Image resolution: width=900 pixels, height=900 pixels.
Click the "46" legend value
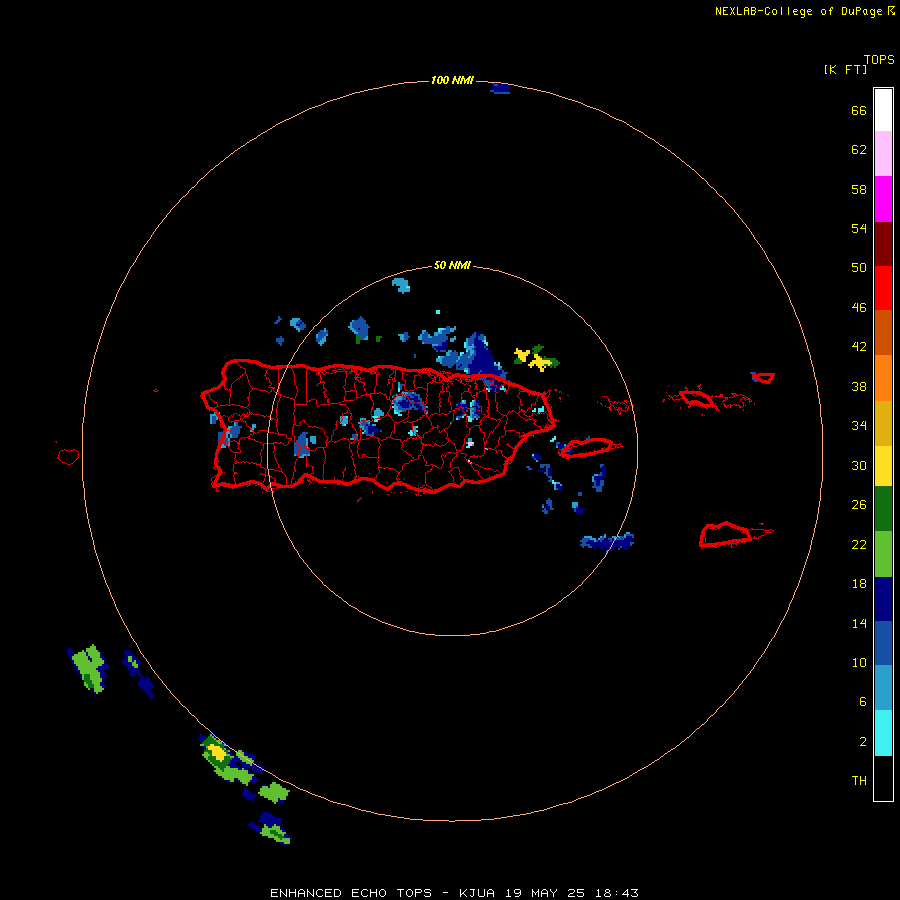[x=859, y=308]
